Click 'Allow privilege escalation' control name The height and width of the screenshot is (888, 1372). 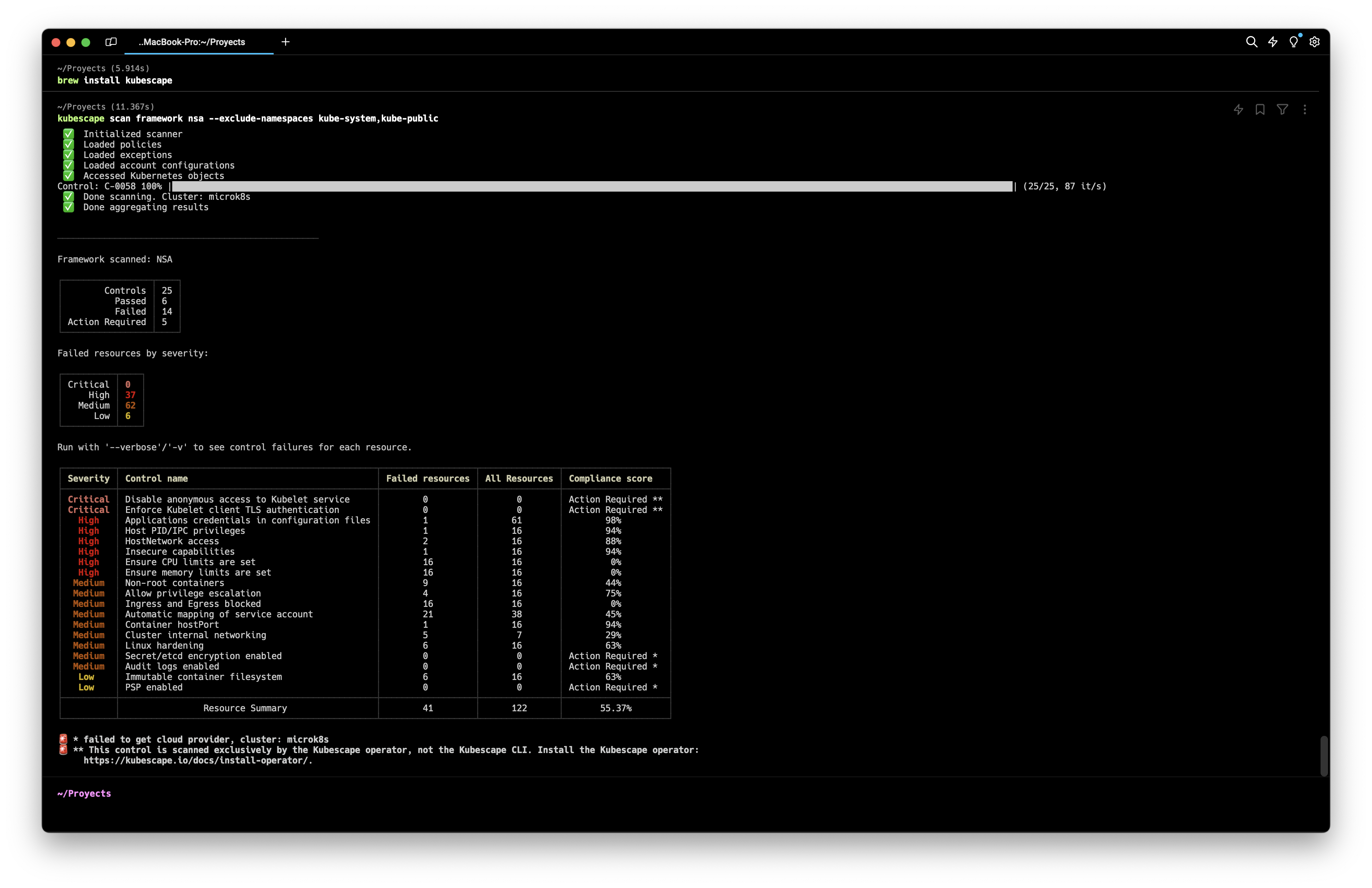[x=193, y=593]
